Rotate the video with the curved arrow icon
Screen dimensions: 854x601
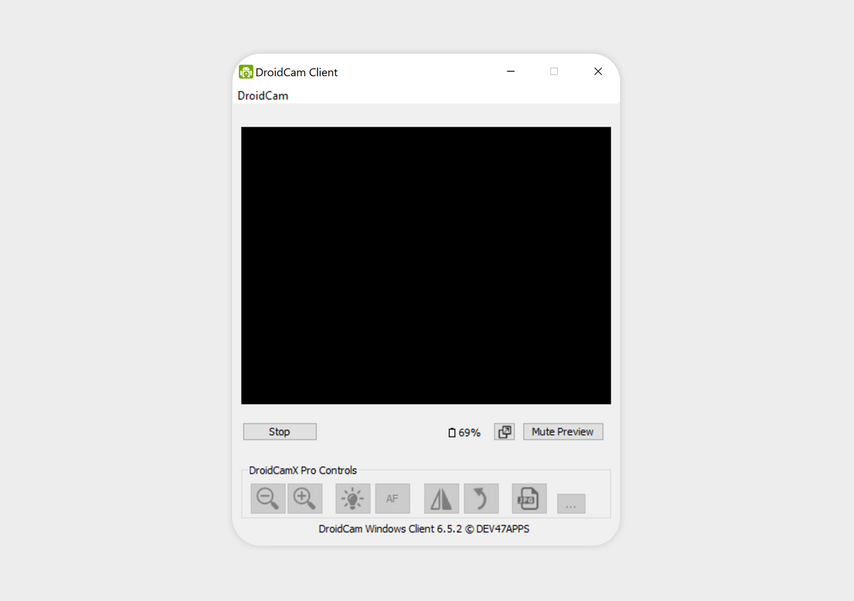tap(481, 498)
